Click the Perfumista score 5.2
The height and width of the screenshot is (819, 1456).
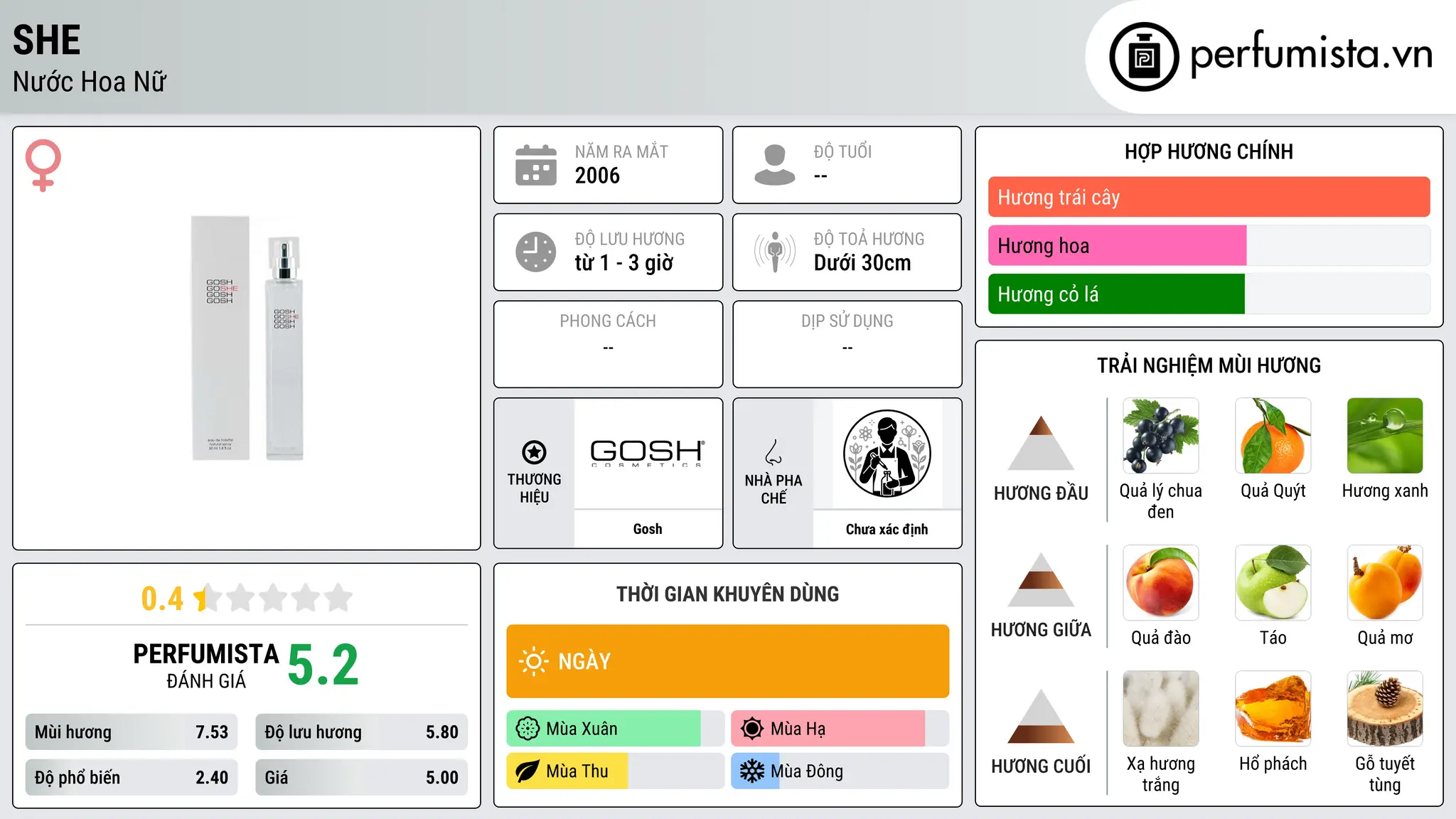(323, 665)
